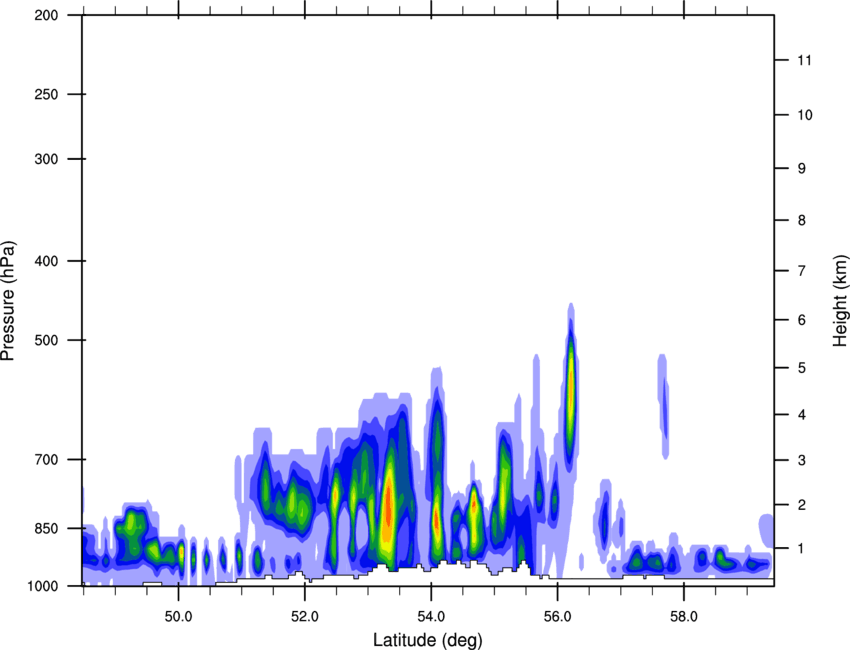Pick the 7 km height label
The width and height of the screenshot is (850, 650).
click(802, 271)
